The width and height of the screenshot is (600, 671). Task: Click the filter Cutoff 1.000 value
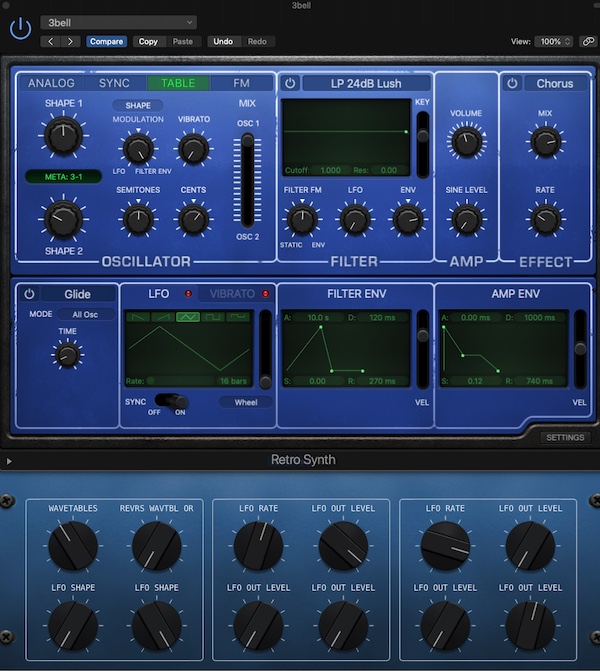[x=330, y=170]
